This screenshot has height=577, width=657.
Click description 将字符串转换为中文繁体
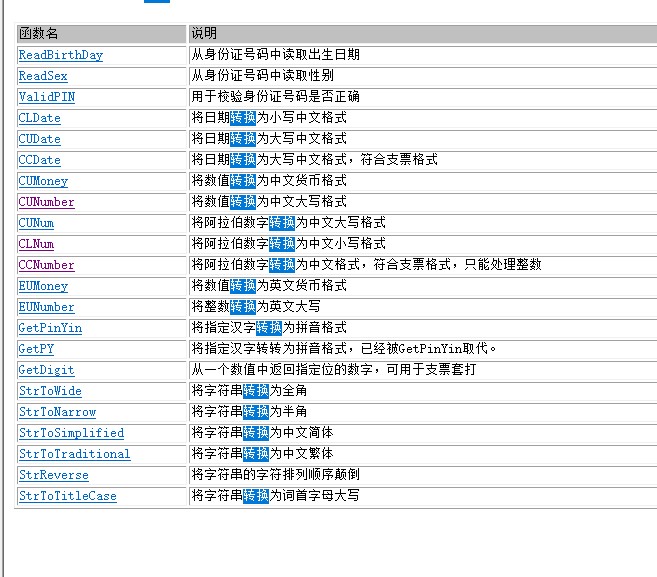pos(262,453)
